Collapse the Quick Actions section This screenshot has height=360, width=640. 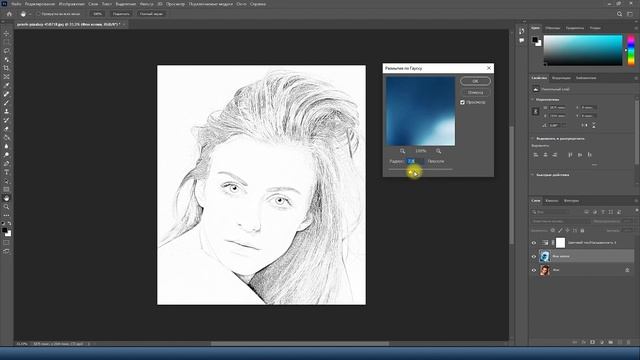[532, 175]
